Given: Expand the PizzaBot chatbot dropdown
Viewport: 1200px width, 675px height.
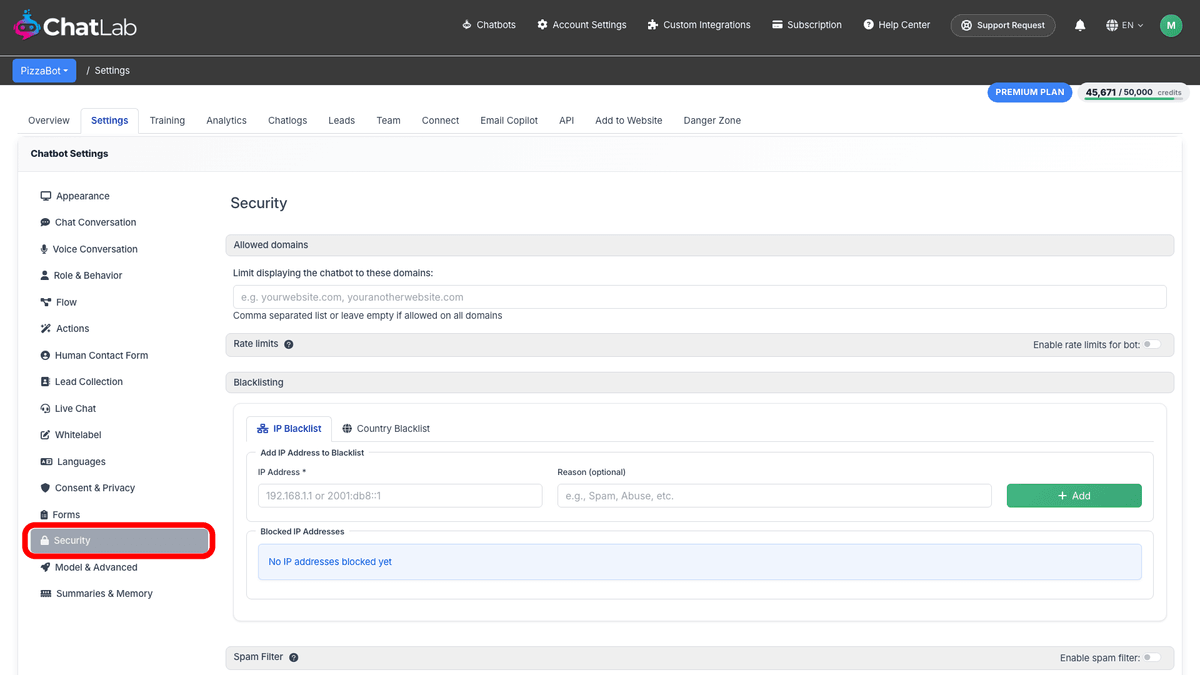Looking at the screenshot, I should pyautogui.click(x=44, y=71).
